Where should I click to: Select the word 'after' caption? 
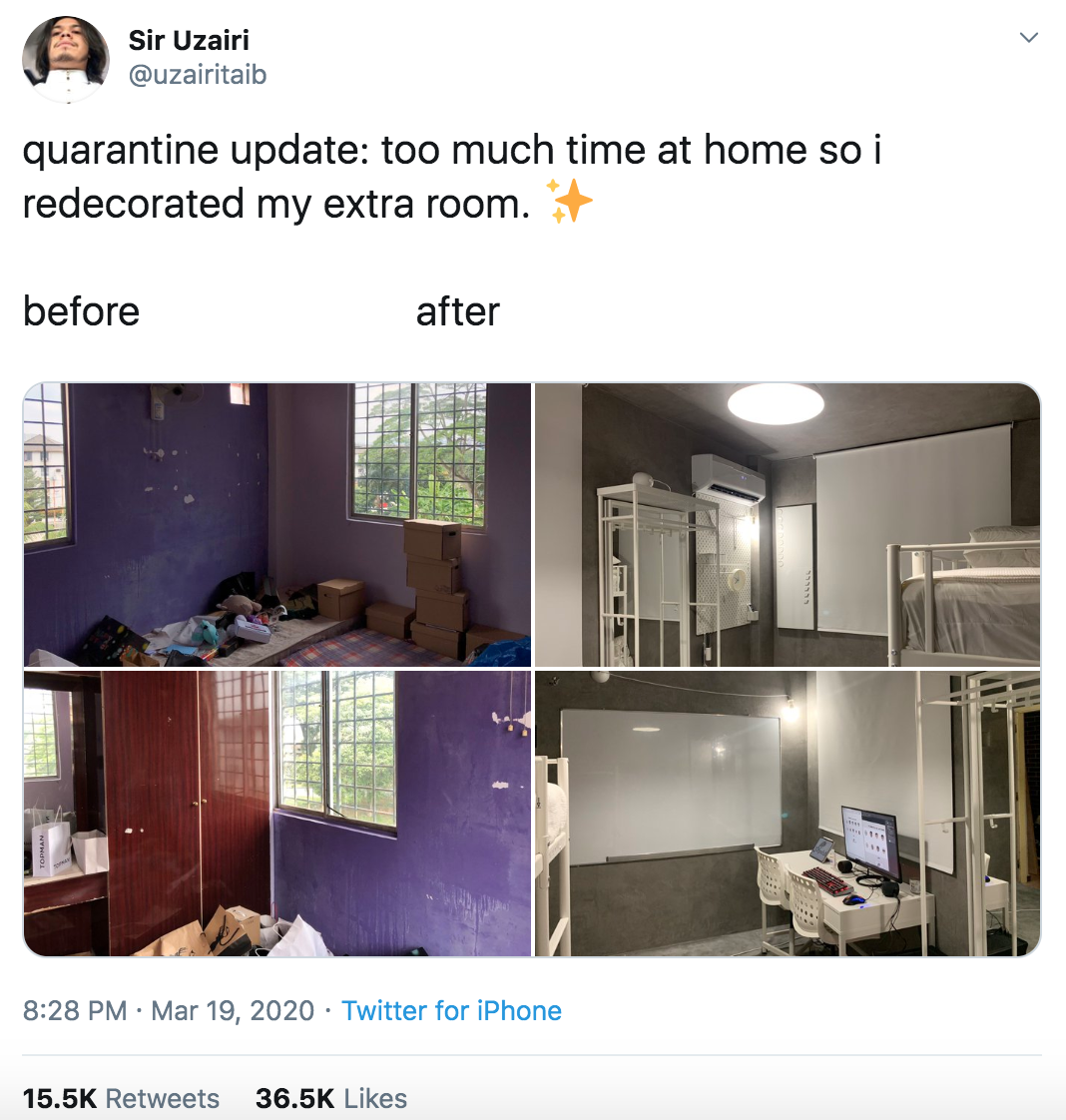click(x=458, y=311)
